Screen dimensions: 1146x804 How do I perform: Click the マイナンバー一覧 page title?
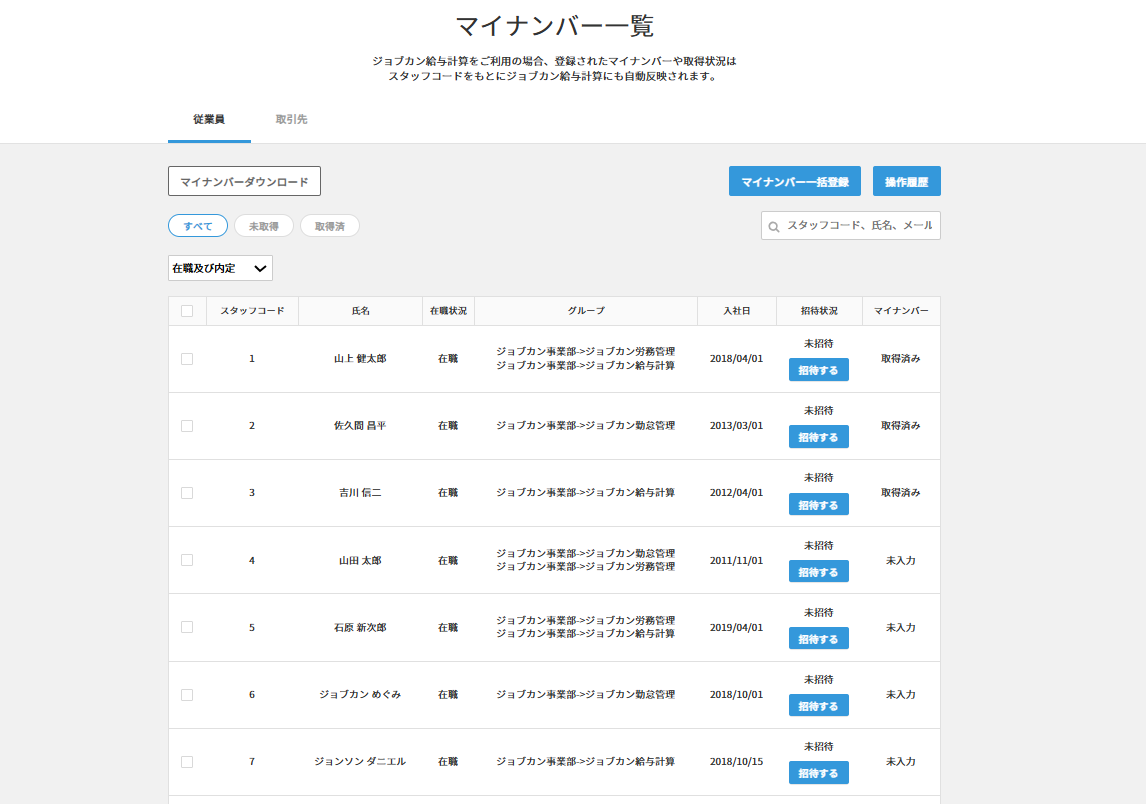(554, 26)
